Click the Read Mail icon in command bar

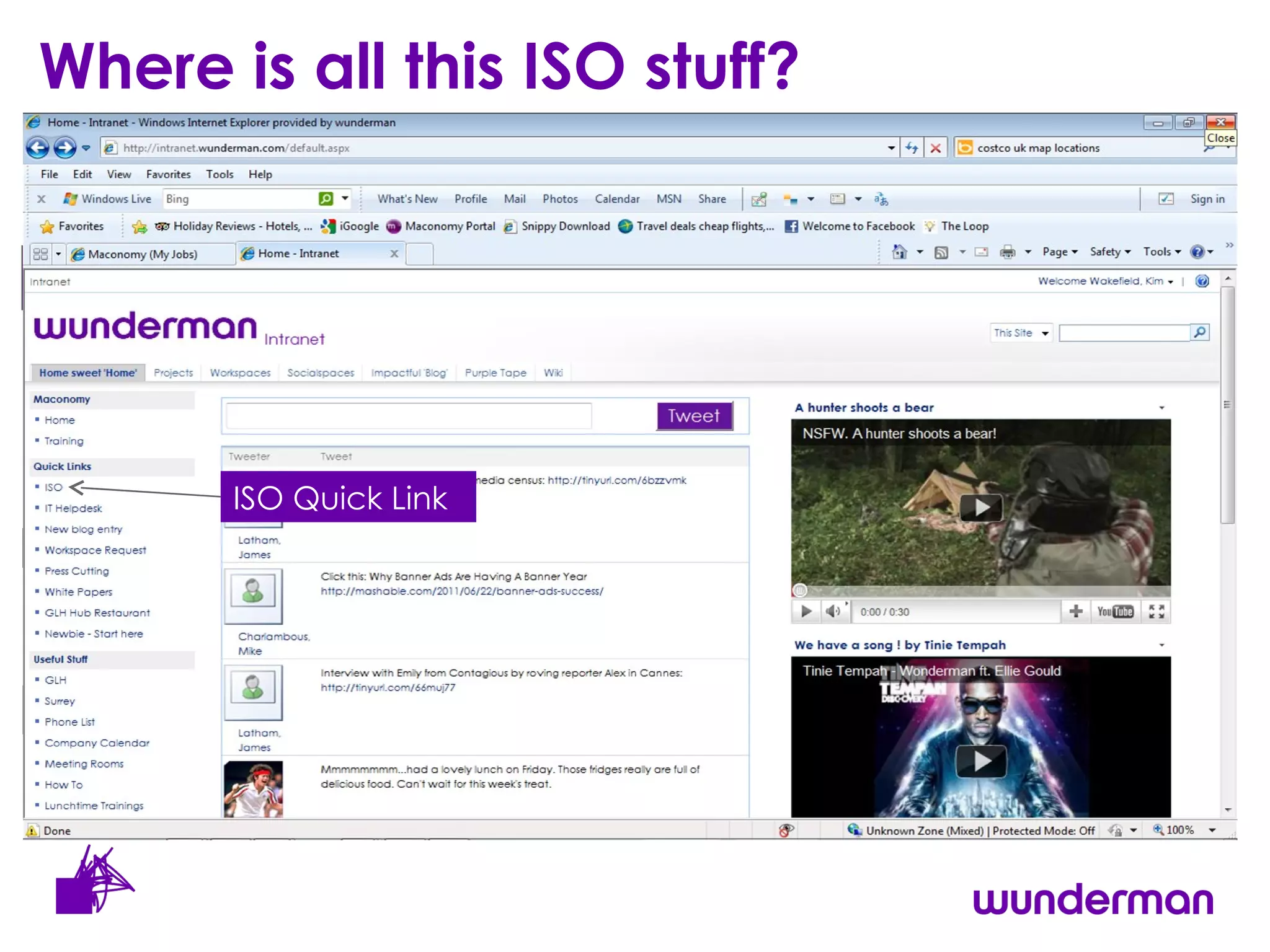(981, 252)
